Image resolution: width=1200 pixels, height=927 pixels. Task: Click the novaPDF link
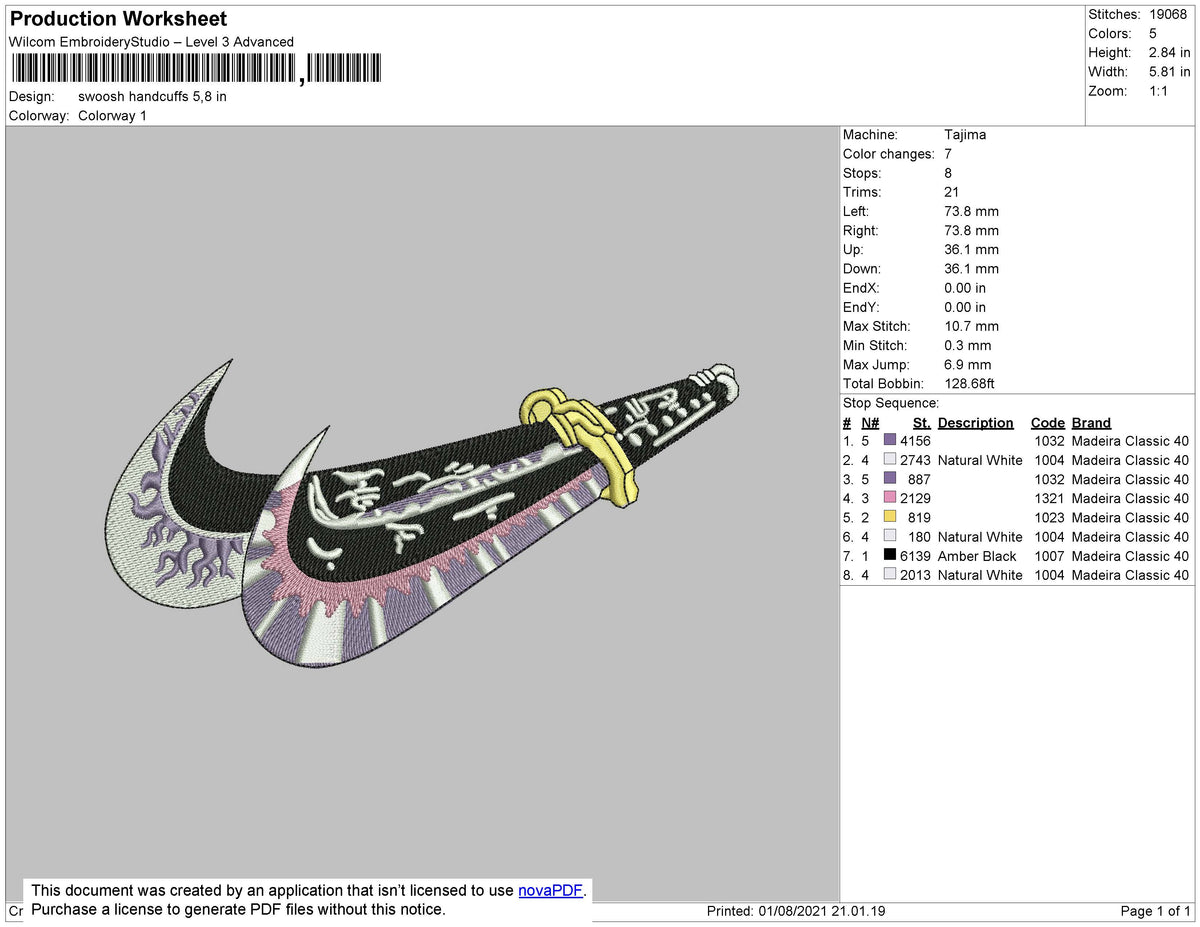pos(550,890)
